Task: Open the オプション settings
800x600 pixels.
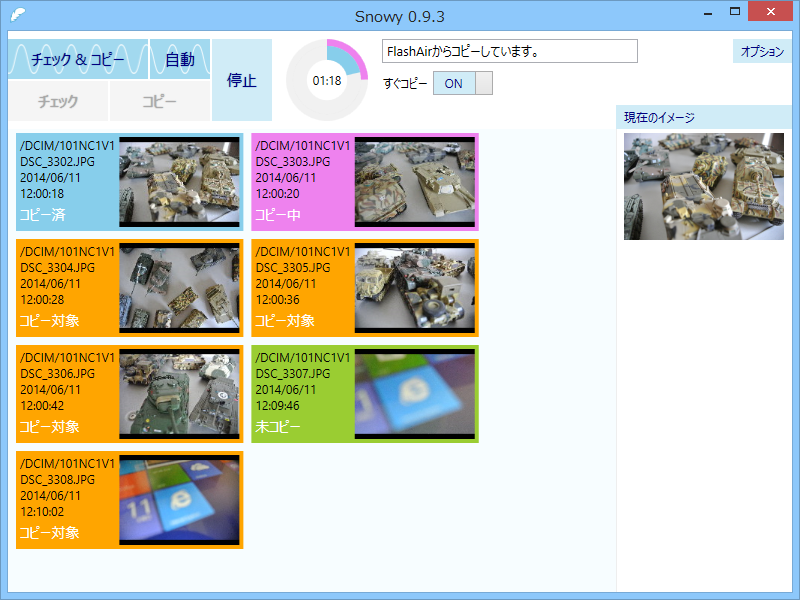Action: [x=762, y=50]
